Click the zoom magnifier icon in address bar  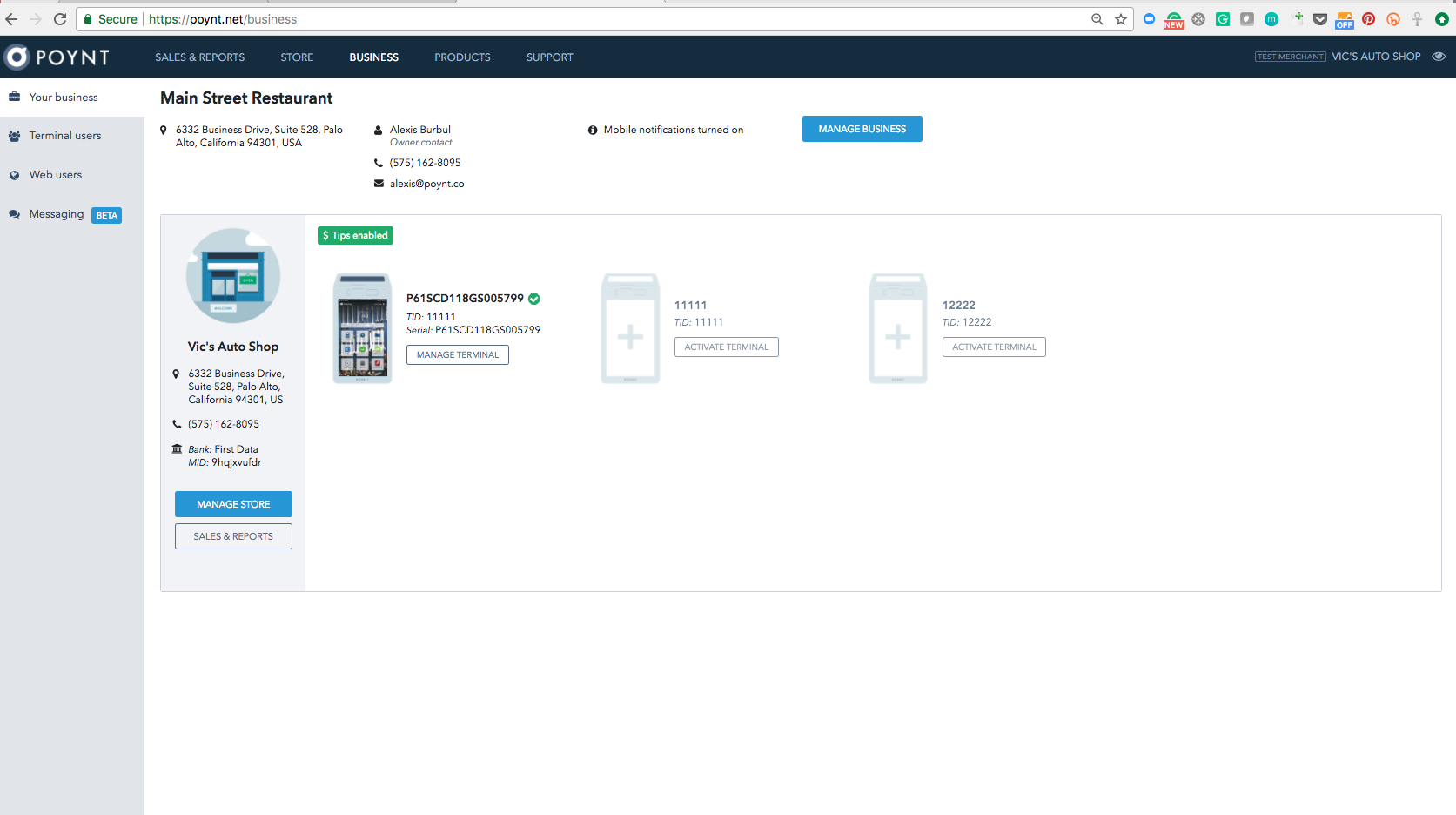click(x=1097, y=19)
